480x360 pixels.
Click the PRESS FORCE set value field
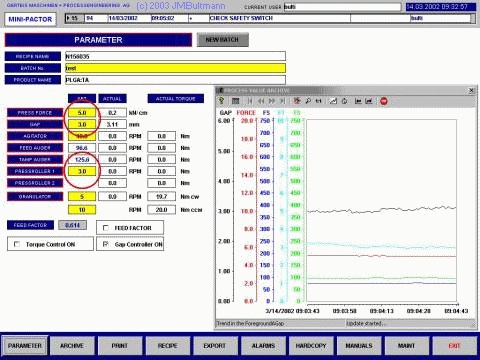pos(82,113)
